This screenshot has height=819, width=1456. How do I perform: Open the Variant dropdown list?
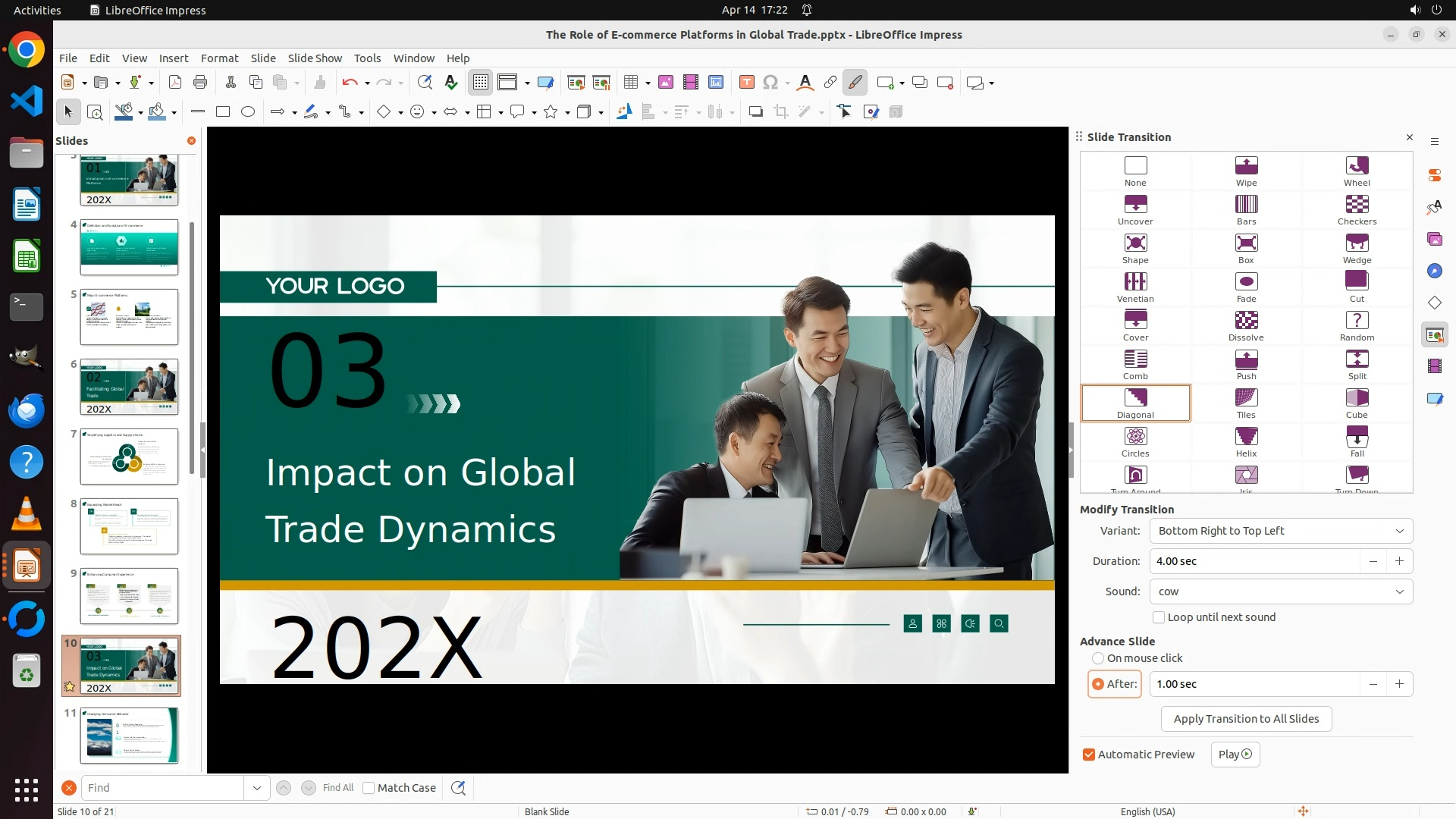(1281, 531)
